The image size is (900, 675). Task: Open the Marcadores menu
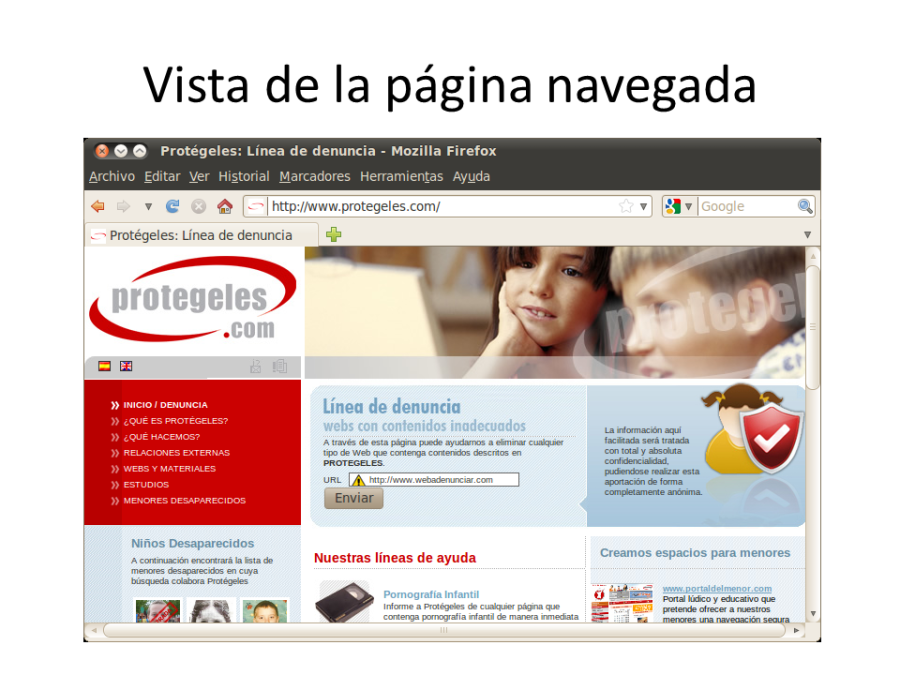(x=318, y=176)
